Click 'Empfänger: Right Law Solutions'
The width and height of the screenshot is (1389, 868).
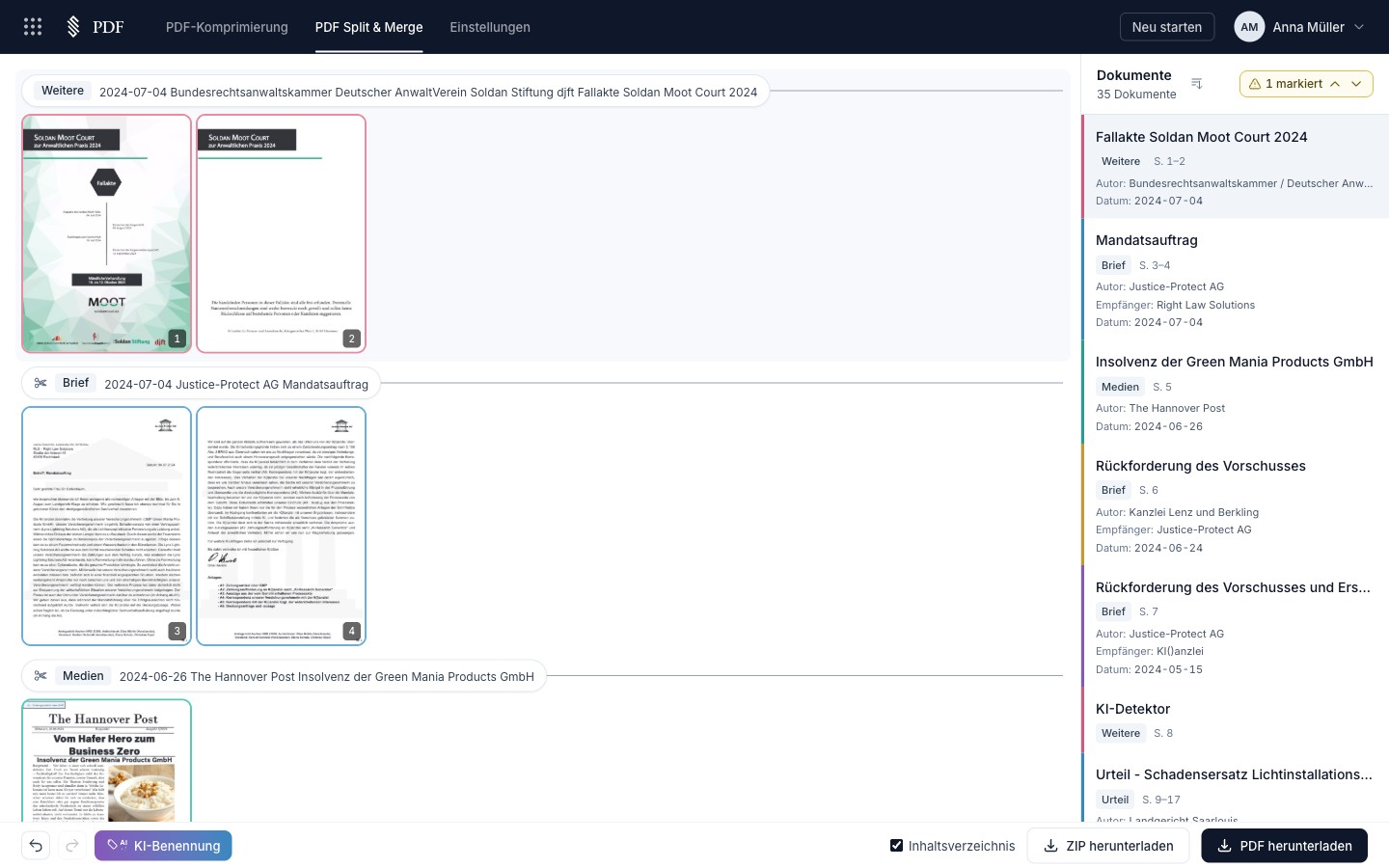1176,305
